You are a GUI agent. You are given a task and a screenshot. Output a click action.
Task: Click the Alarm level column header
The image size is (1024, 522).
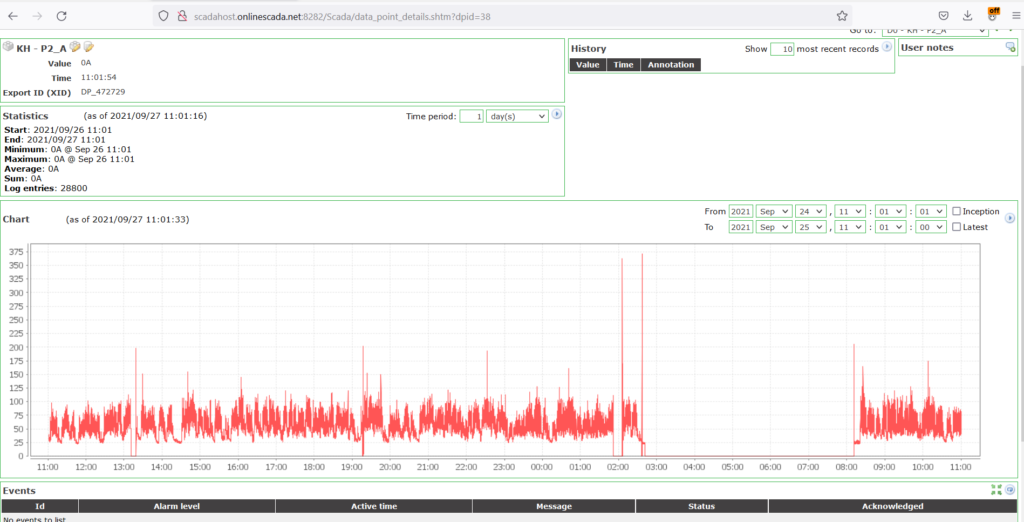(x=175, y=506)
